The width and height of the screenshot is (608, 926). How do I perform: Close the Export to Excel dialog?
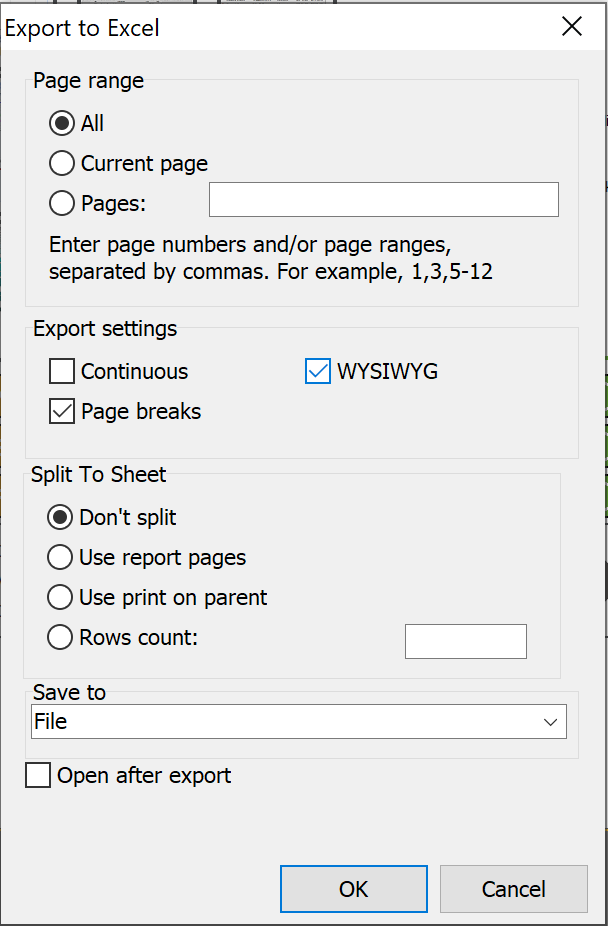coord(572,27)
